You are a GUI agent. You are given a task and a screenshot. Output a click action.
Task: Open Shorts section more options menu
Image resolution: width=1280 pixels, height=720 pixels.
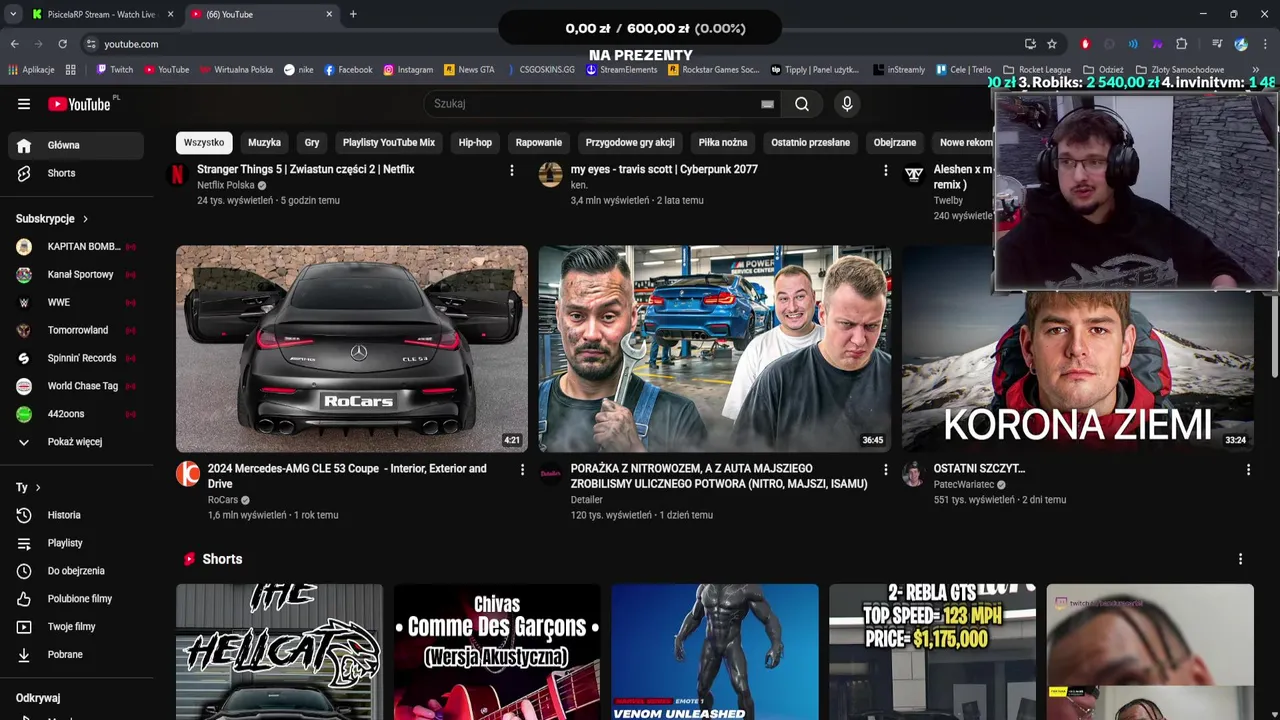pyautogui.click(x=1240, y=559)
